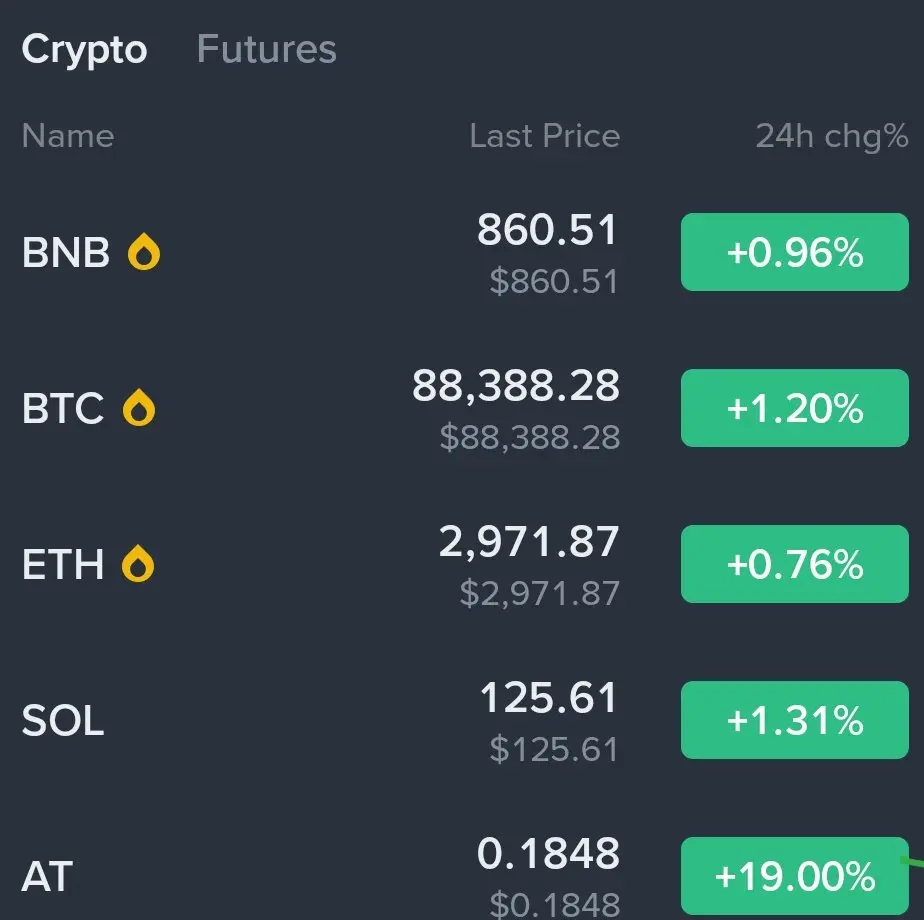Sort list by Name column header
The image size is (924, 920).
pos(68,136)
